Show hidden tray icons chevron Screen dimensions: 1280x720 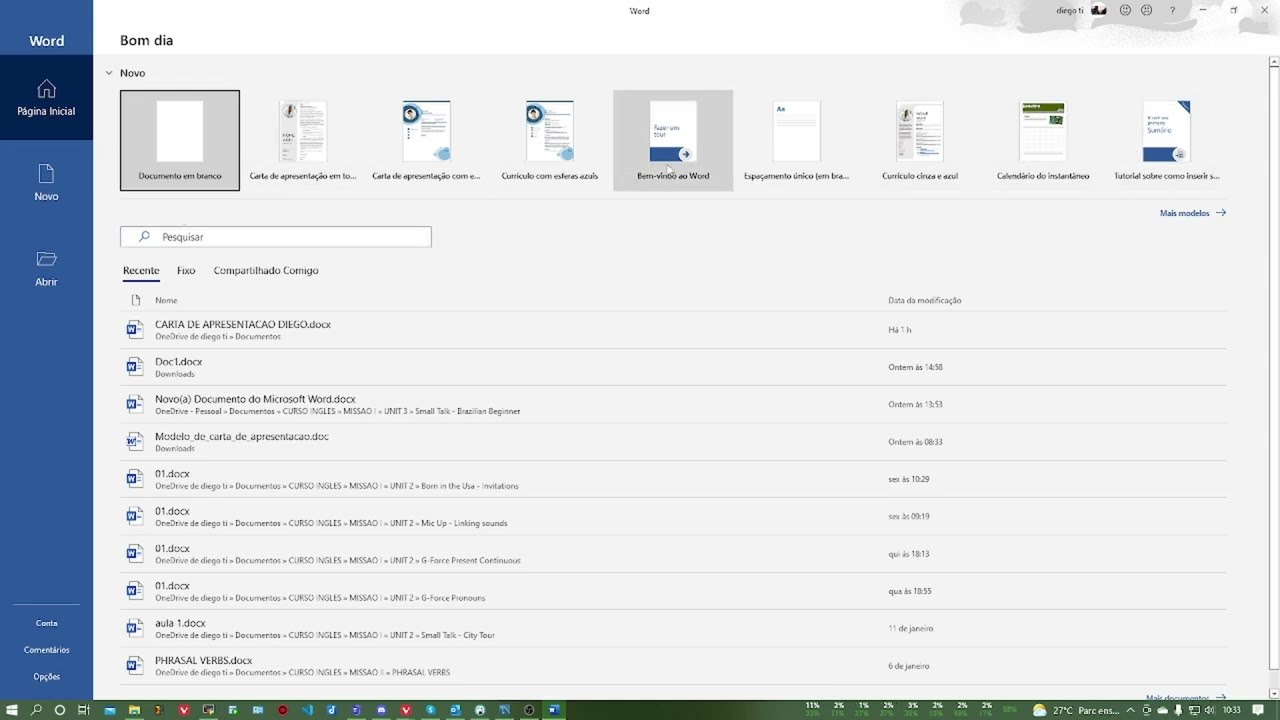pos(1130,710)
